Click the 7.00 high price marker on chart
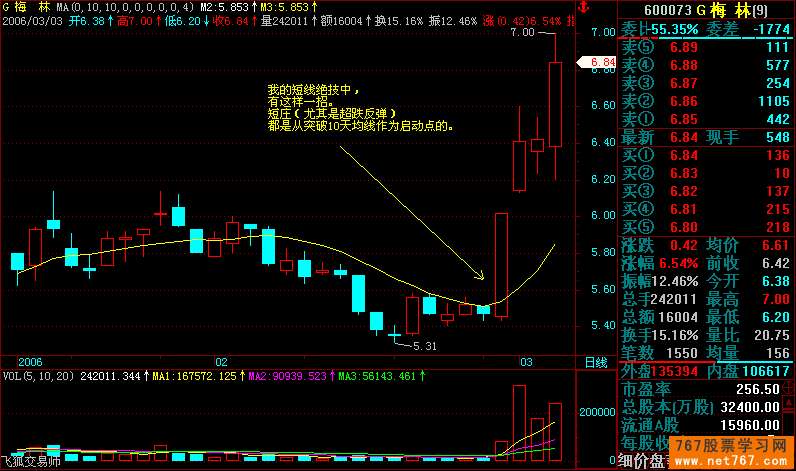 click(521, 32)
